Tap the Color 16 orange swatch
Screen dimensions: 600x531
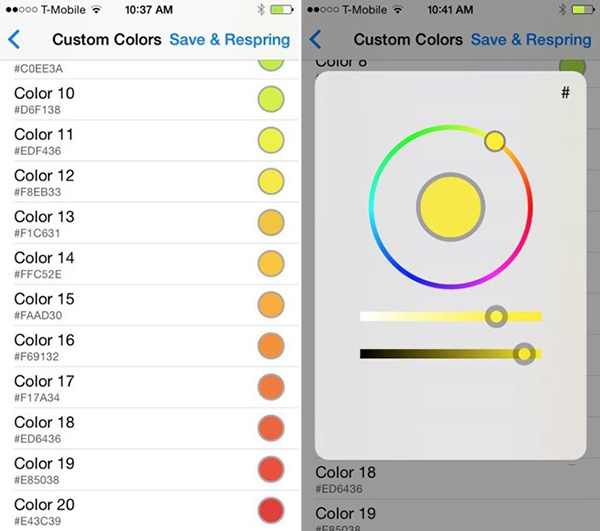271,345
